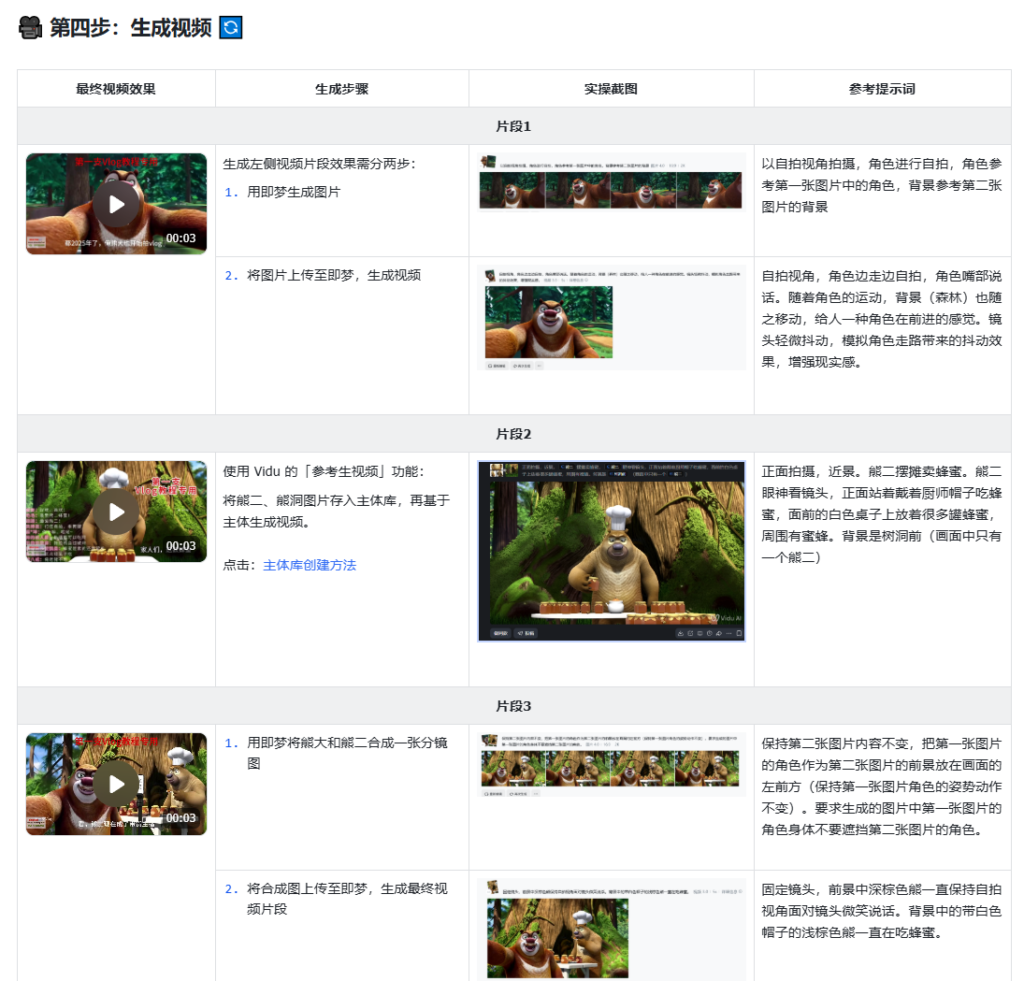Click the history clock icon in the Vidu toolbar
Image resolution: width=1024 pixels, height=981 pixels.
pyautogui.click(x=709, y=634)
